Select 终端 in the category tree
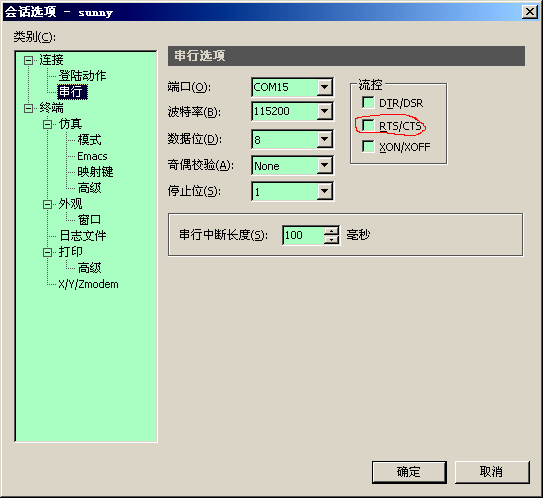Viewport: 543px width, 498px height. 51,108
